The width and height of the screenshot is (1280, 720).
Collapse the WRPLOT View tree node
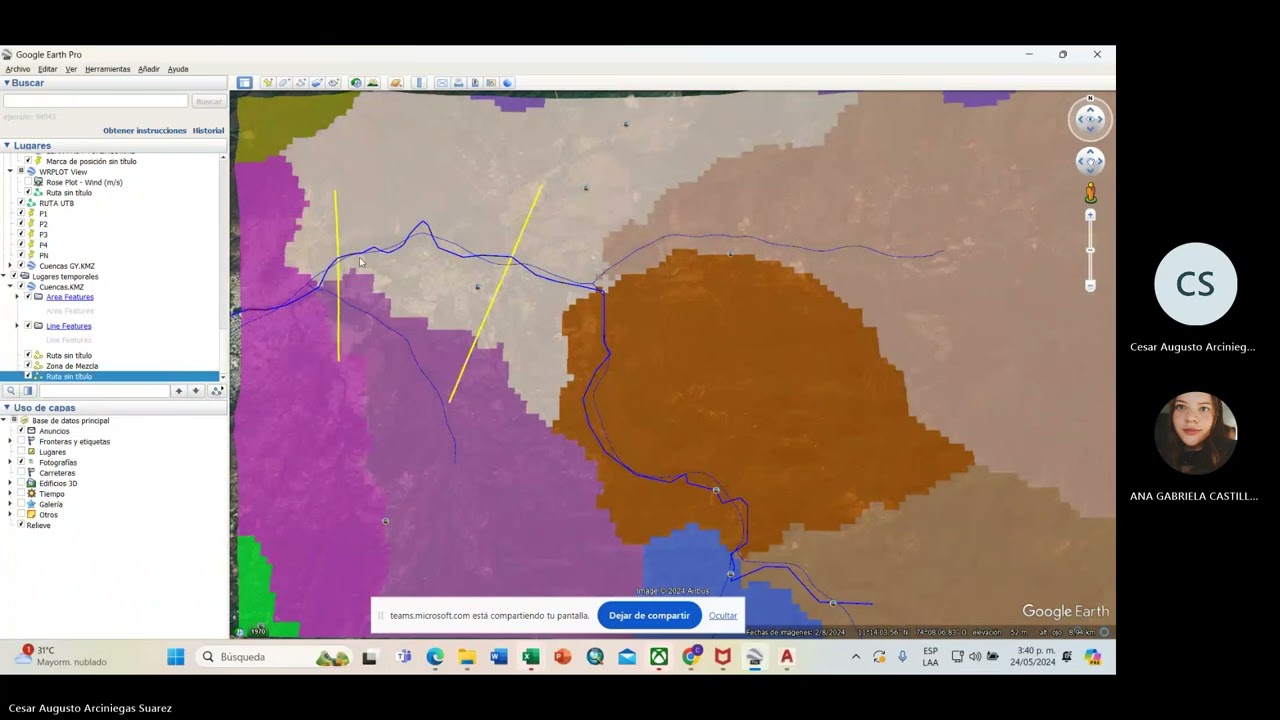[x=10, y=172]
